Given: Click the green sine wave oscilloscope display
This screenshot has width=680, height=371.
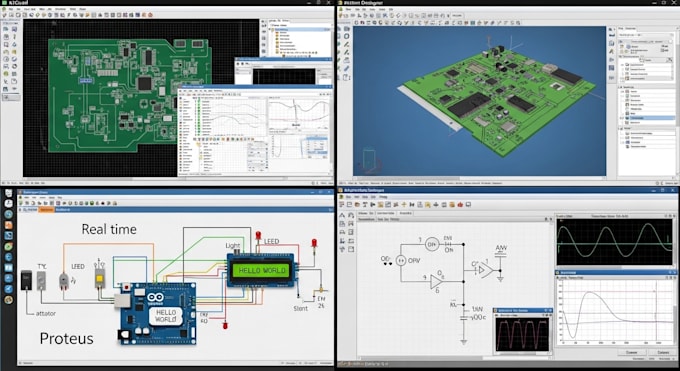Looking at the screenshot, I should coord(615,242).
